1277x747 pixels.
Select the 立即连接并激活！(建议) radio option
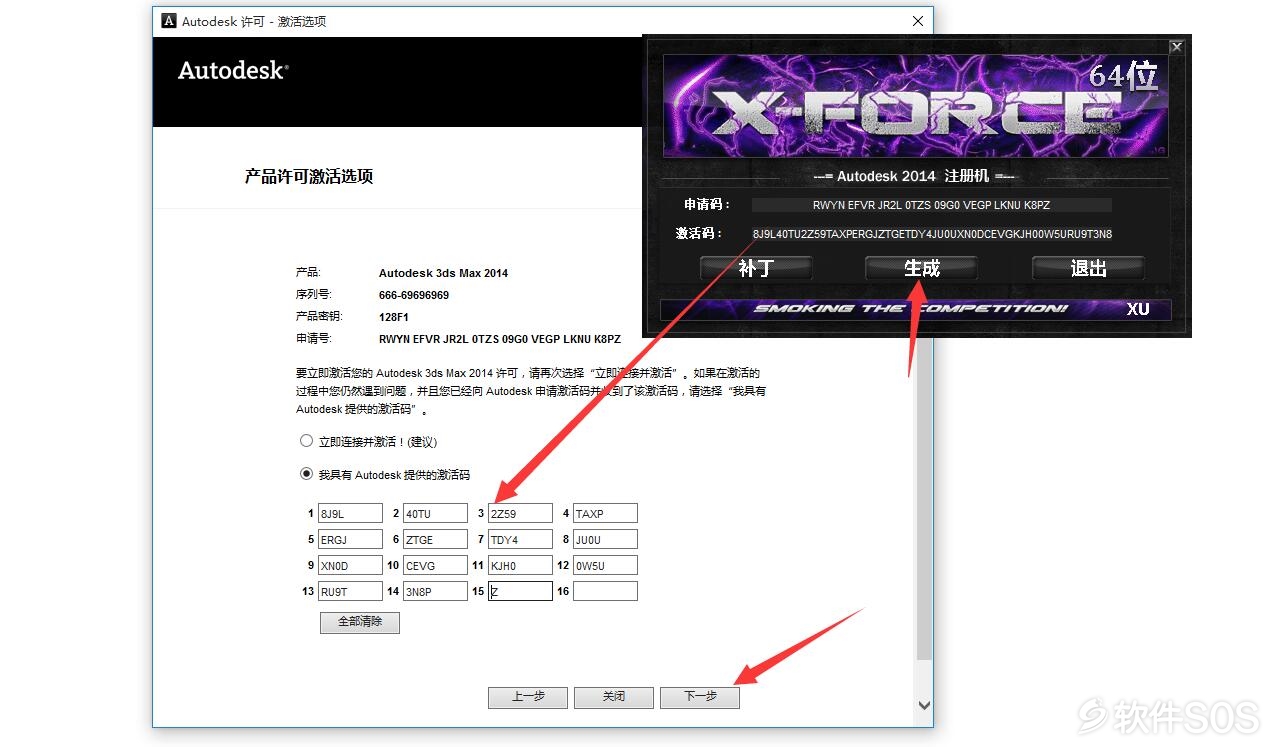click(x=307, y=441)
